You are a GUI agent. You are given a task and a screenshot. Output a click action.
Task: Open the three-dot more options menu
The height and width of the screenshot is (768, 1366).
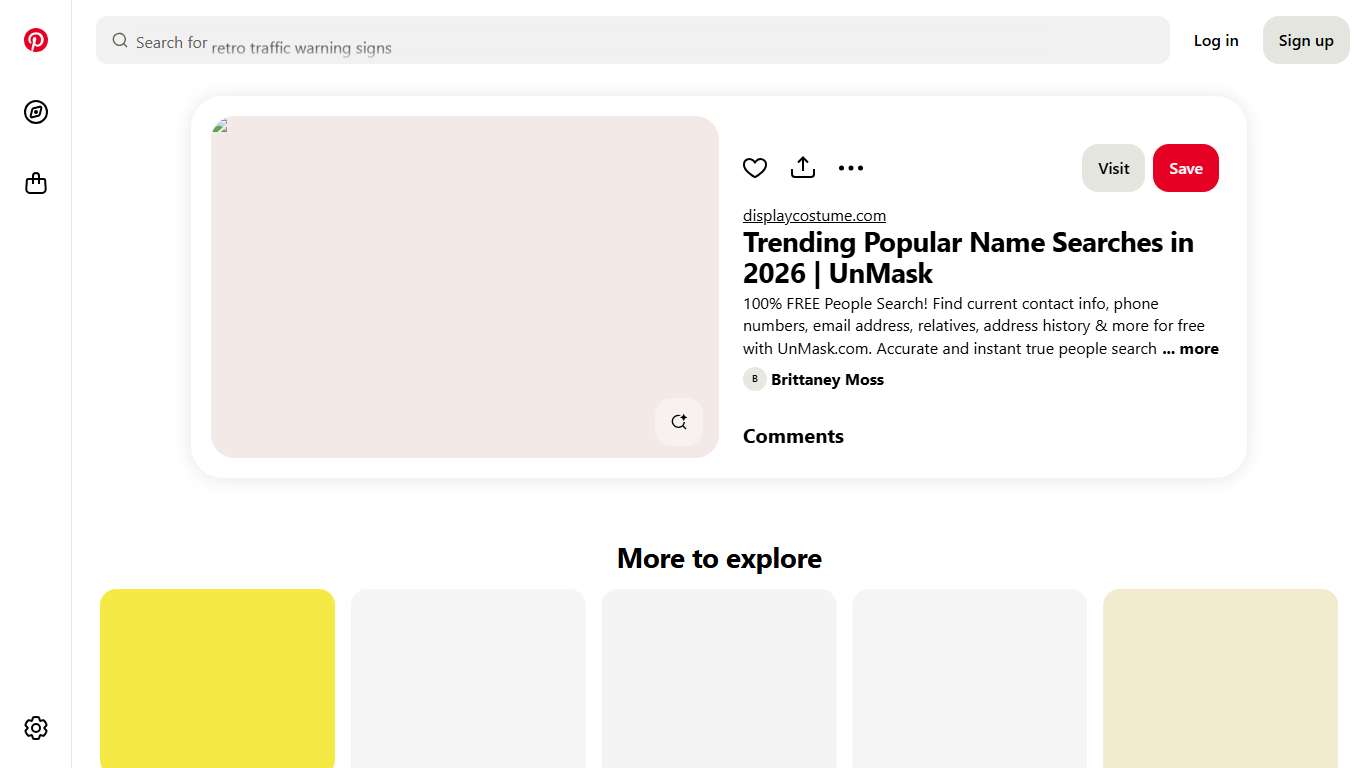(x=851, y=167)
